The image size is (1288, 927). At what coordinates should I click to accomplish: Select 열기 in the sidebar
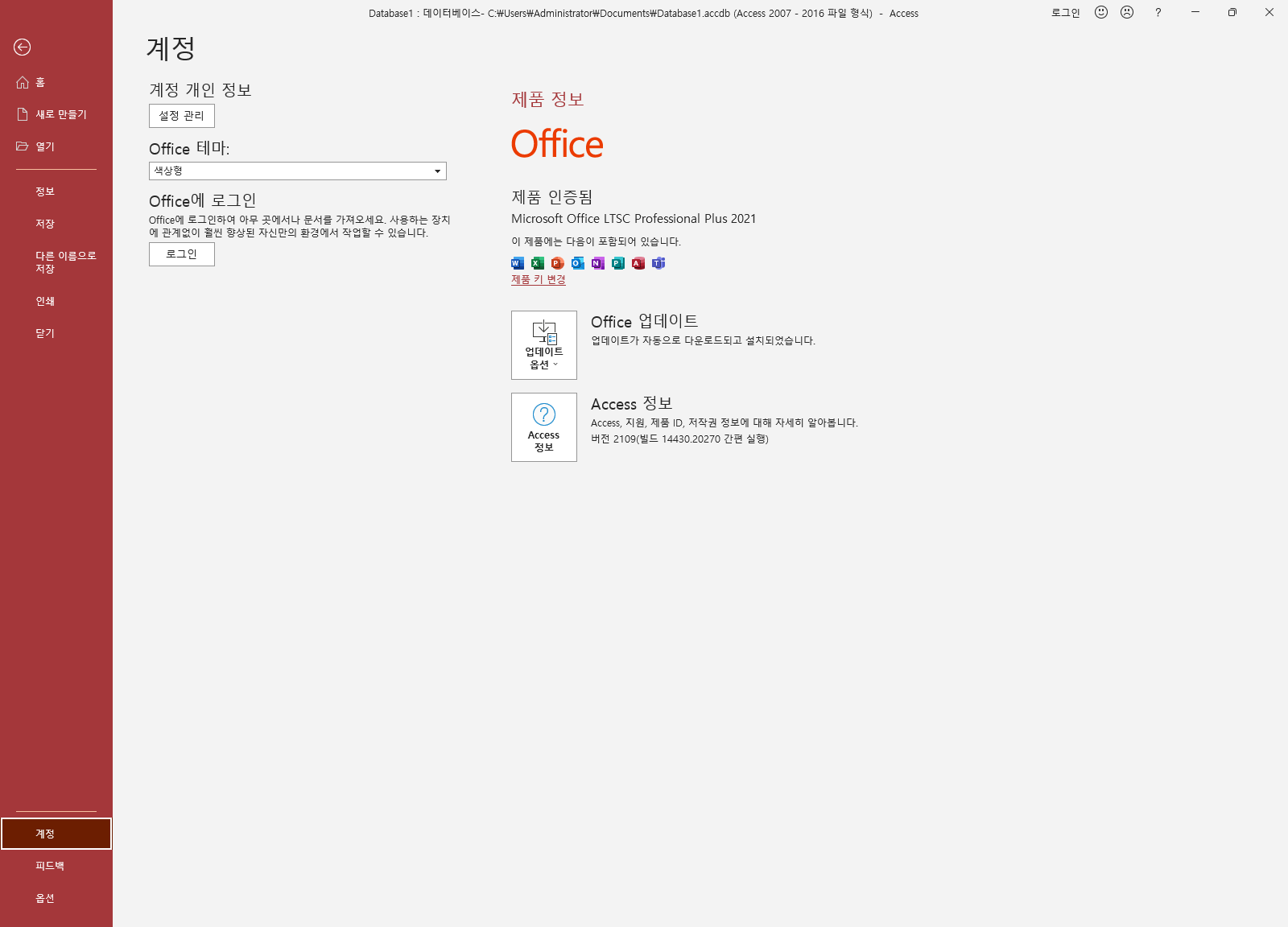pos(56,146)
